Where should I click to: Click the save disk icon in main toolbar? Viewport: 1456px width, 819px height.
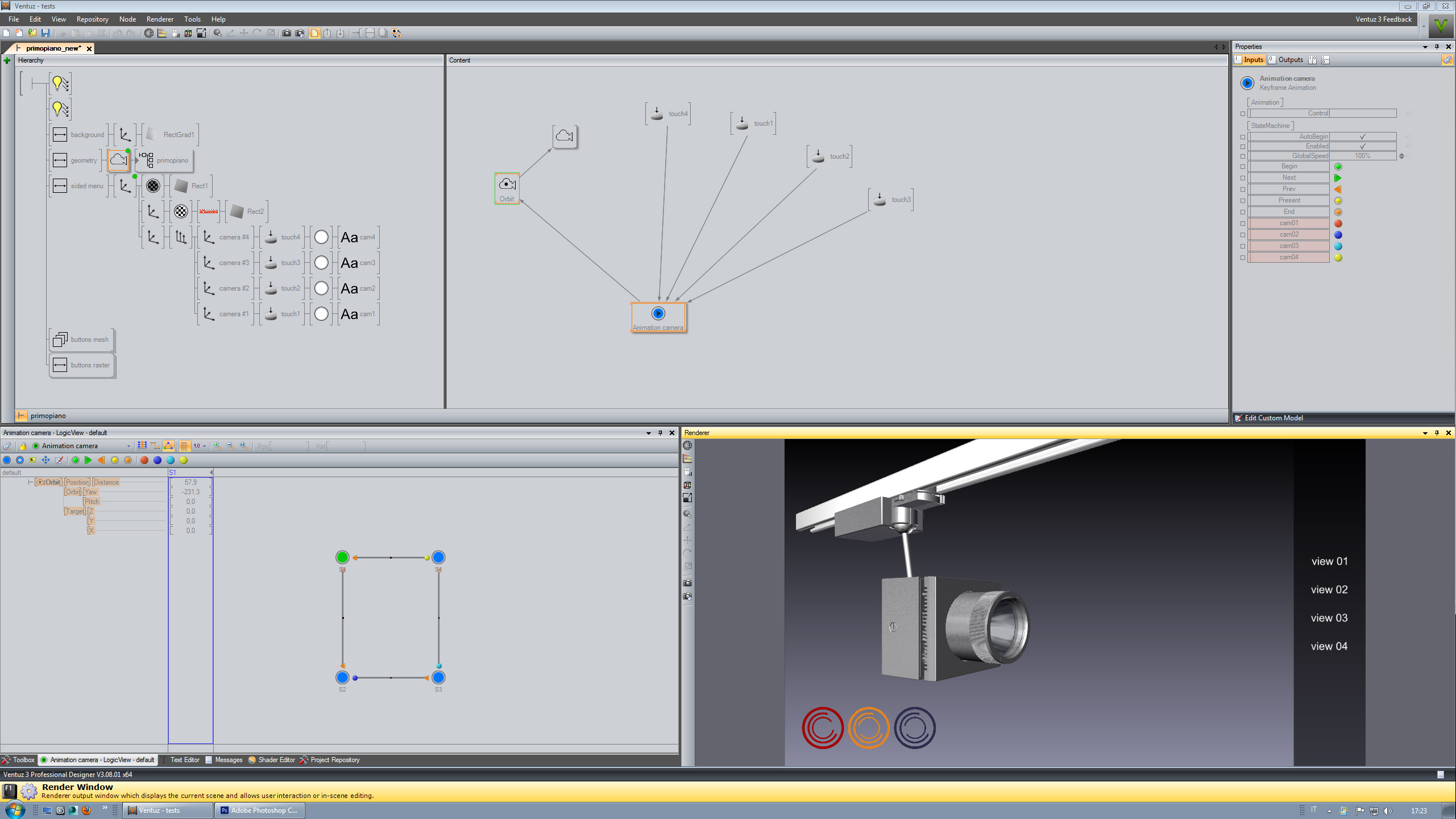[45, 33]
